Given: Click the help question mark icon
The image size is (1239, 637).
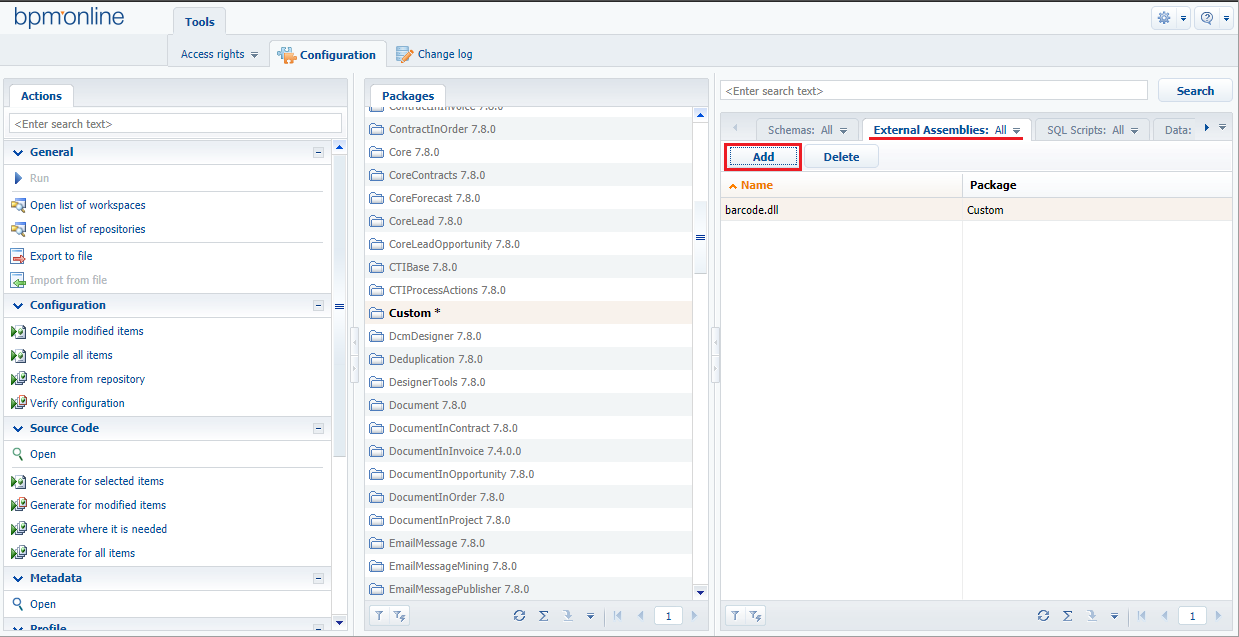Looking at the screenshot, I should pos(1207,18).
